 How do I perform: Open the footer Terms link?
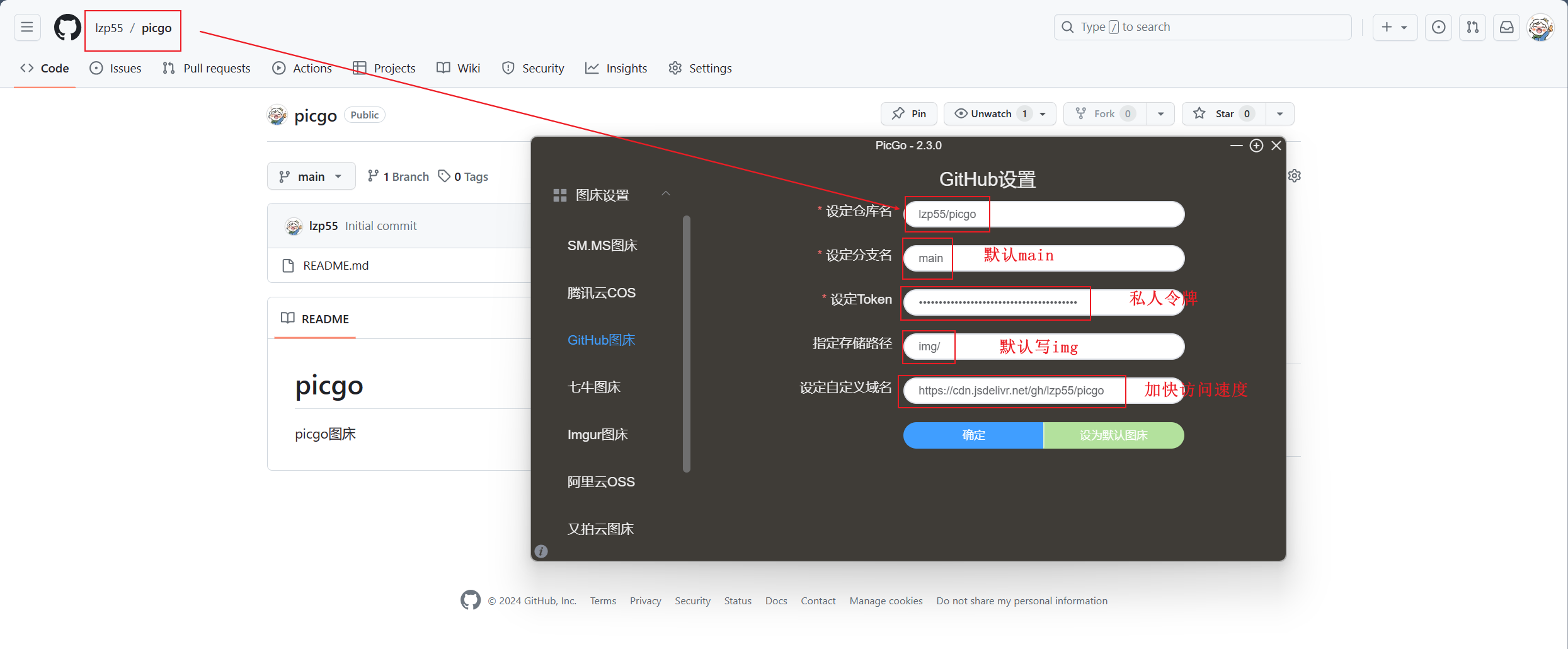603,600
